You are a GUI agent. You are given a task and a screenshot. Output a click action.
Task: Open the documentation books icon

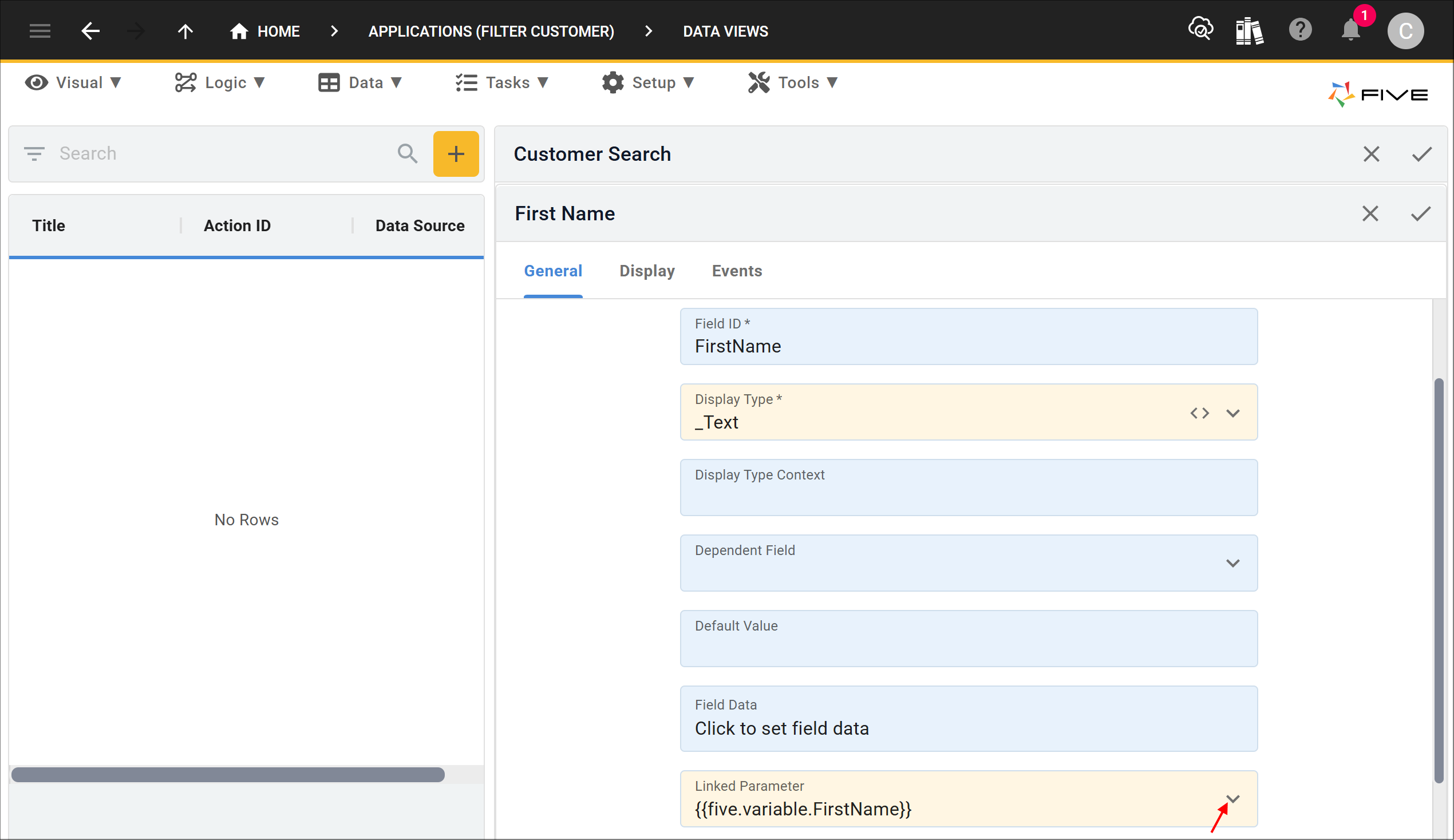point(1250,30)
